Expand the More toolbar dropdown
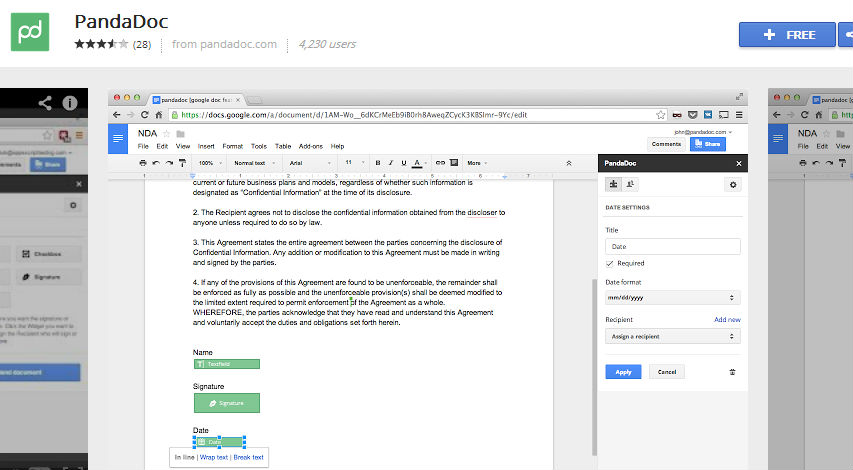Screen dimensions: 853x470 coord(477,163)
